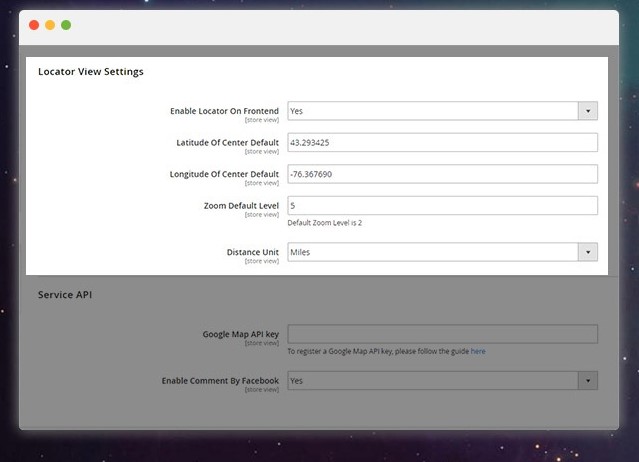
Task: Click the 'Enable Comment By Facebook' label
Action: click(x=220, y=380)
